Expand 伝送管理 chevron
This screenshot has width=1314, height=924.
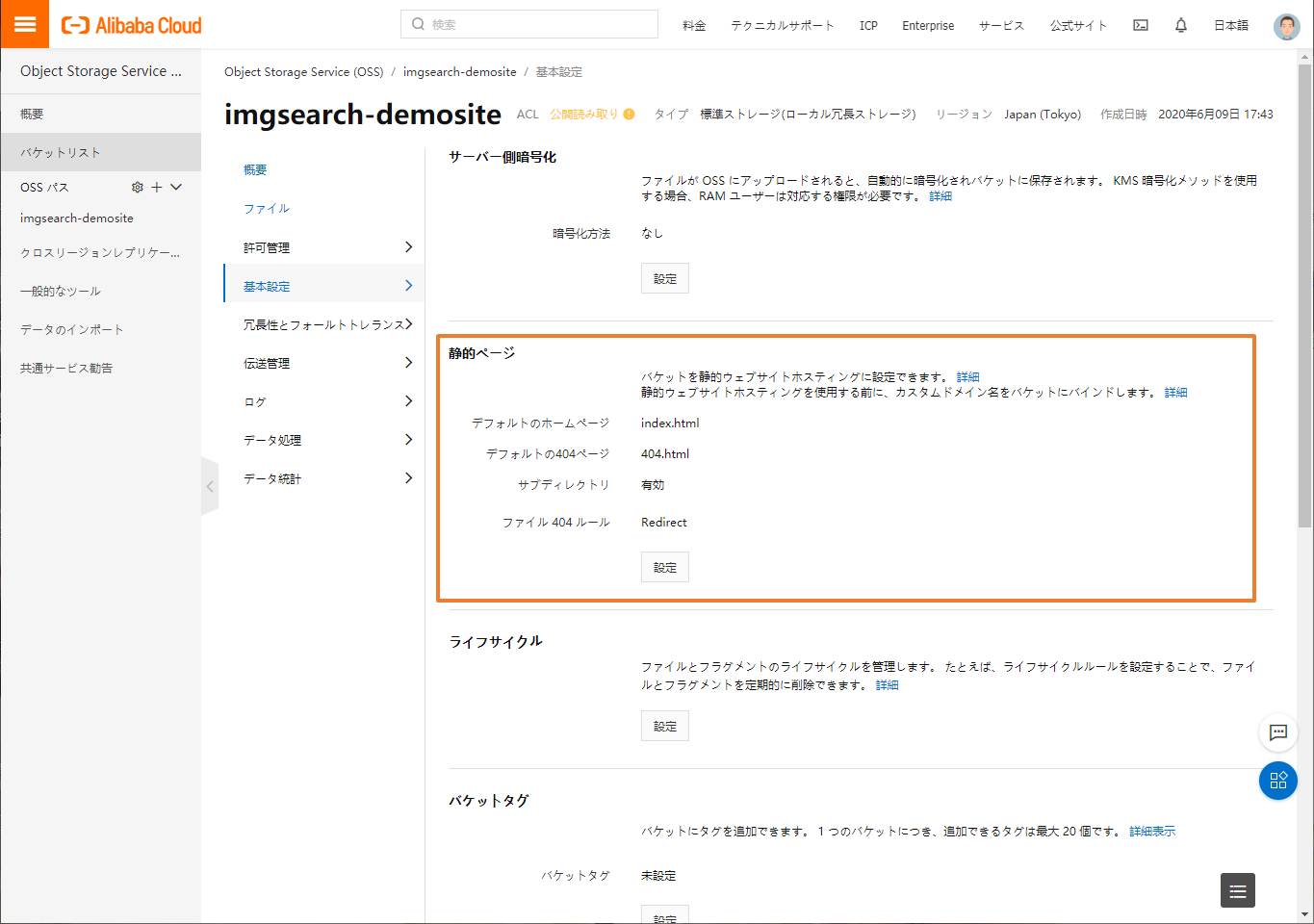pos(408,363)
